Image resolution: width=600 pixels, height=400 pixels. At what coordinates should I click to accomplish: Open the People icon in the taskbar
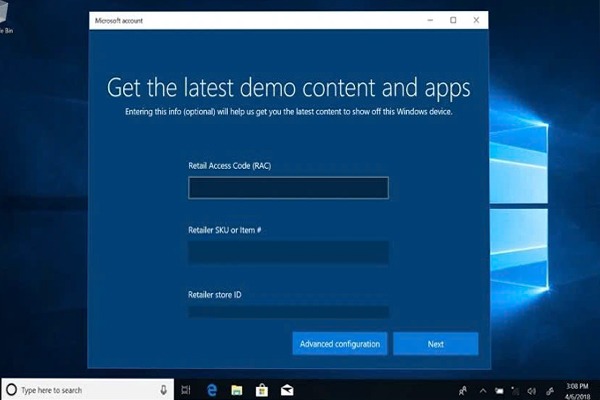tap(463, 391)
